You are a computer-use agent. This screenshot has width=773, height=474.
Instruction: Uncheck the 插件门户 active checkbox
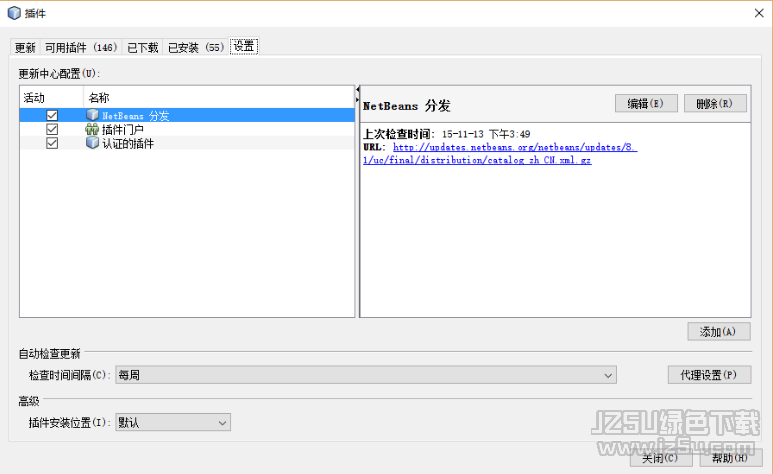[x=52, y=129]
